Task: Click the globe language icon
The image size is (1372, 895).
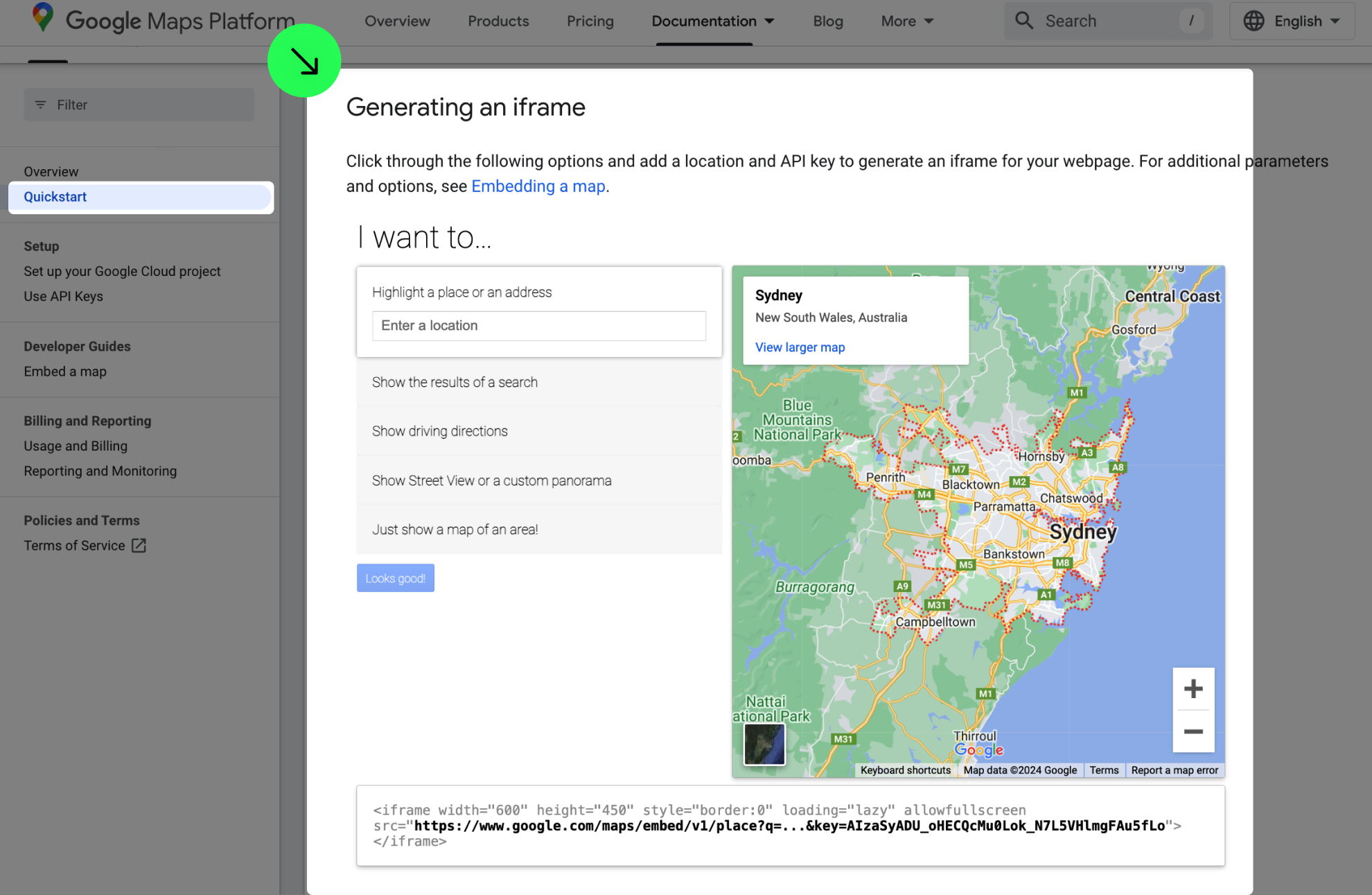Action: coord(1254,21)
